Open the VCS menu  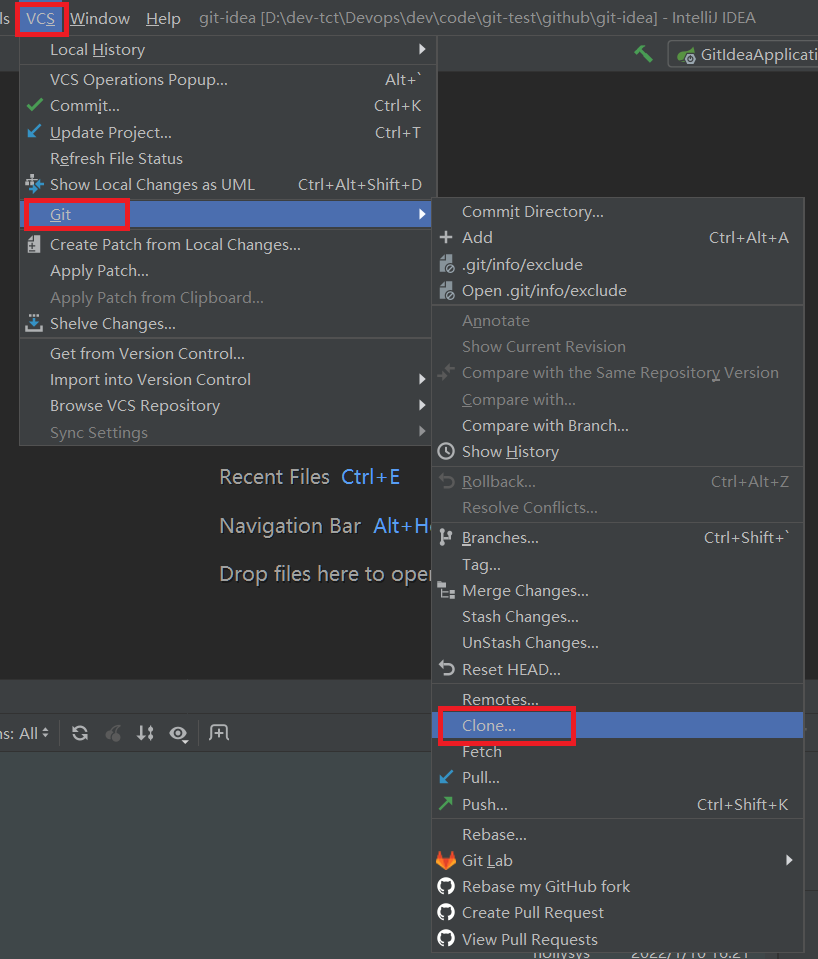click(41, 19)
